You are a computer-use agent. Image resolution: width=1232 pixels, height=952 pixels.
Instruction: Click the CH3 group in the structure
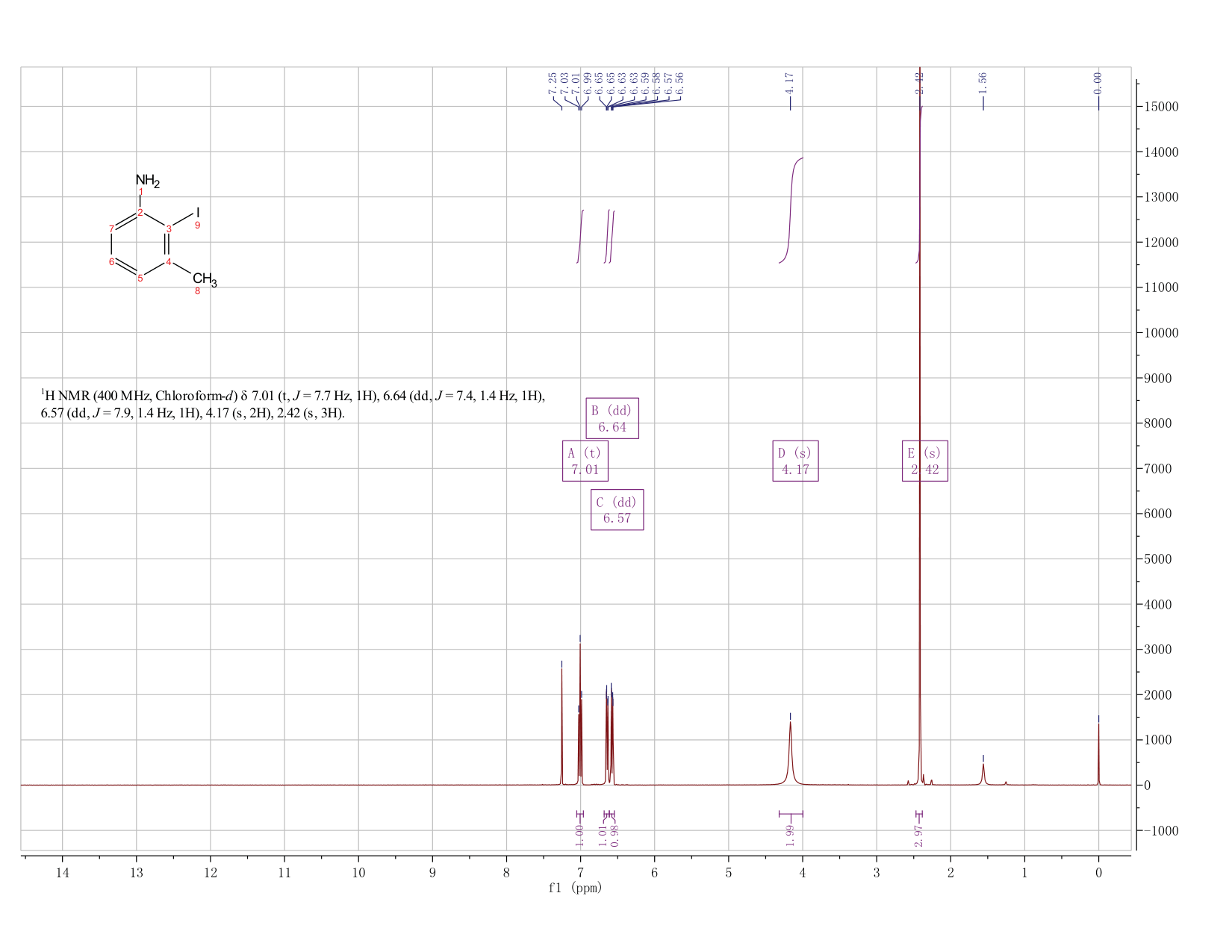pos(205,281)
